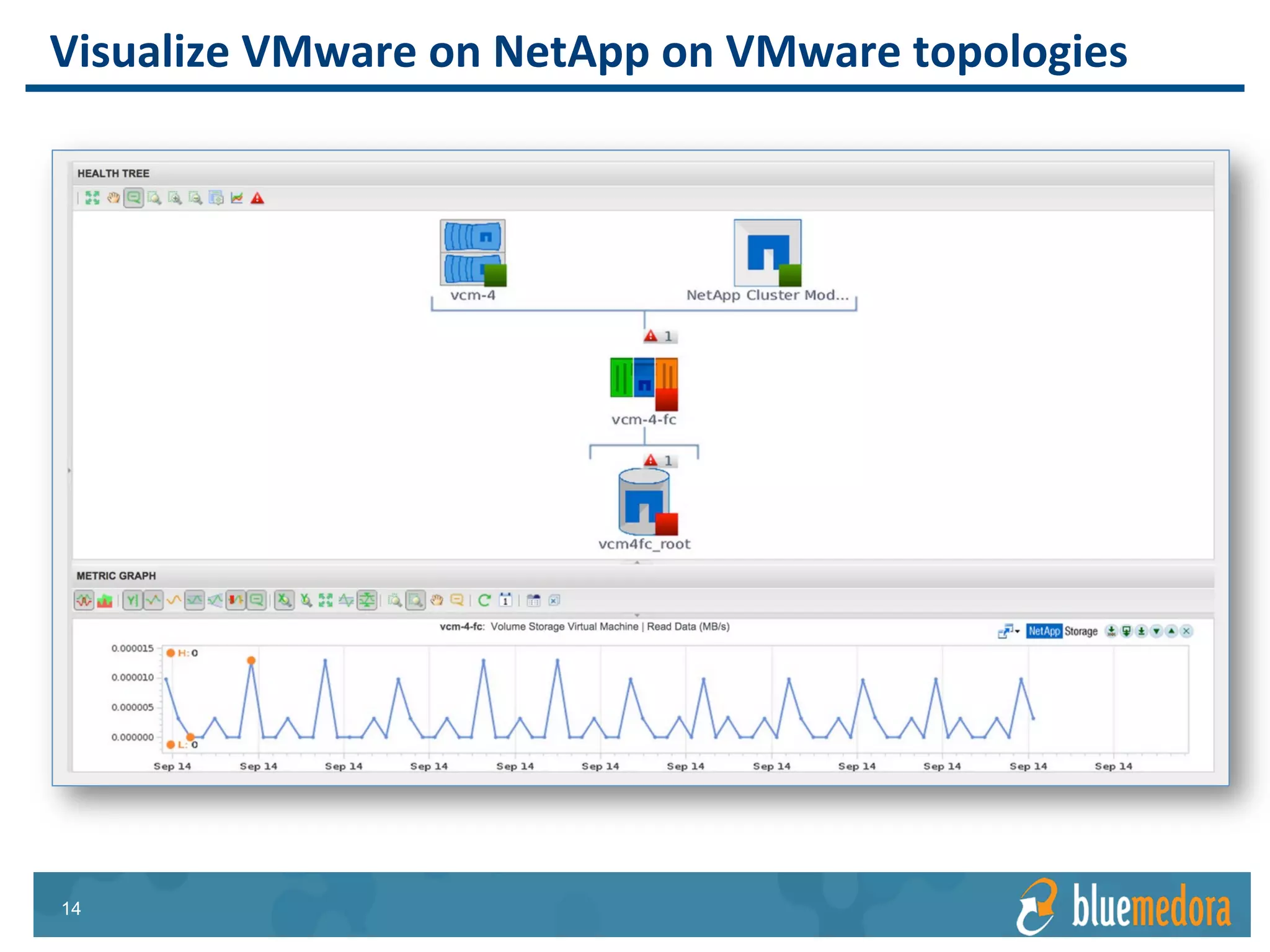Move graph down with the down-triangle button
The height and width of the screenshot is (952, 1270).
pyautogui.click(x=1156, y=631)
